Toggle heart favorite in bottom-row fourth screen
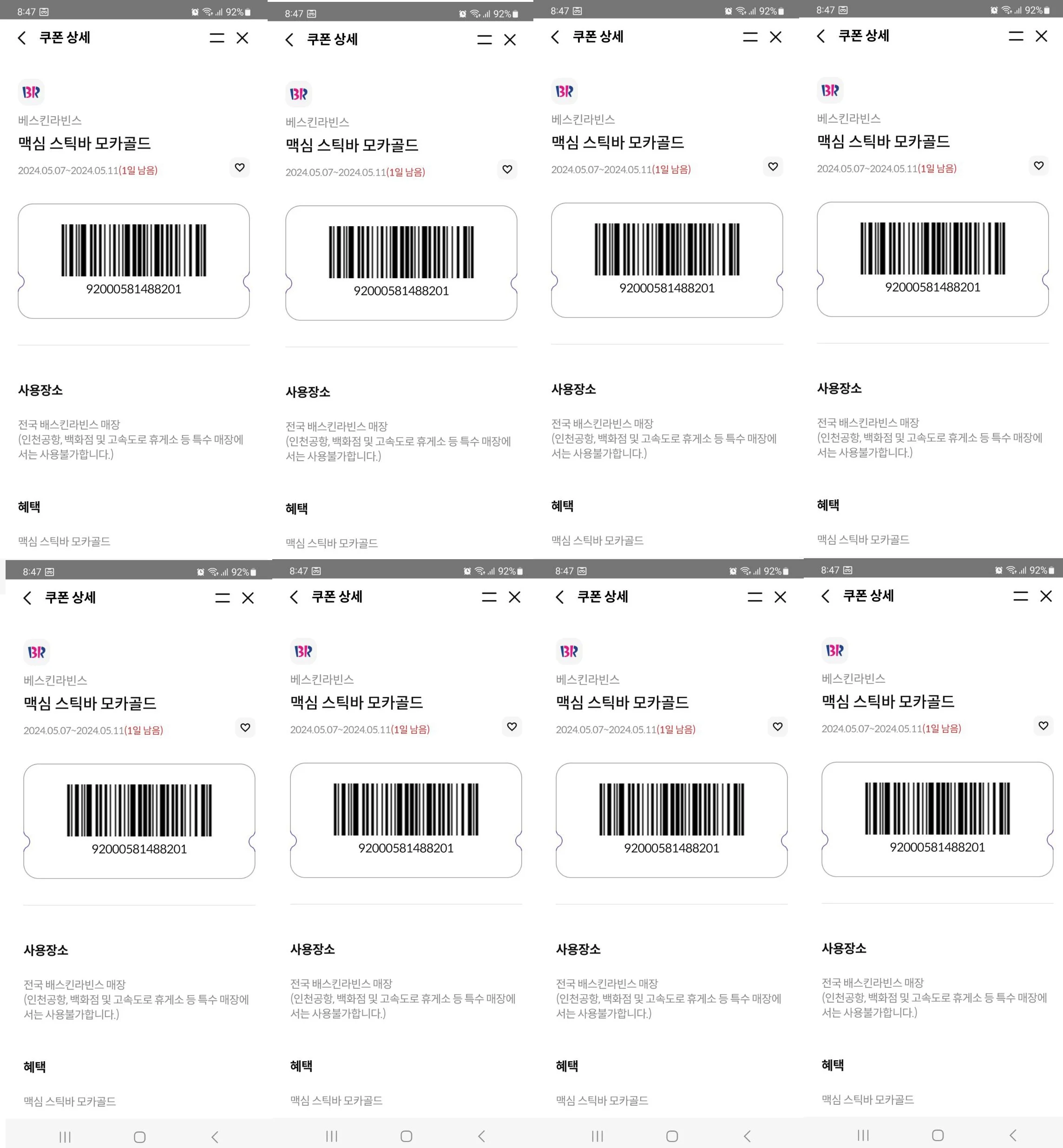The width and height of the screenshot is (1063, 1148). tap(1043, 725)
